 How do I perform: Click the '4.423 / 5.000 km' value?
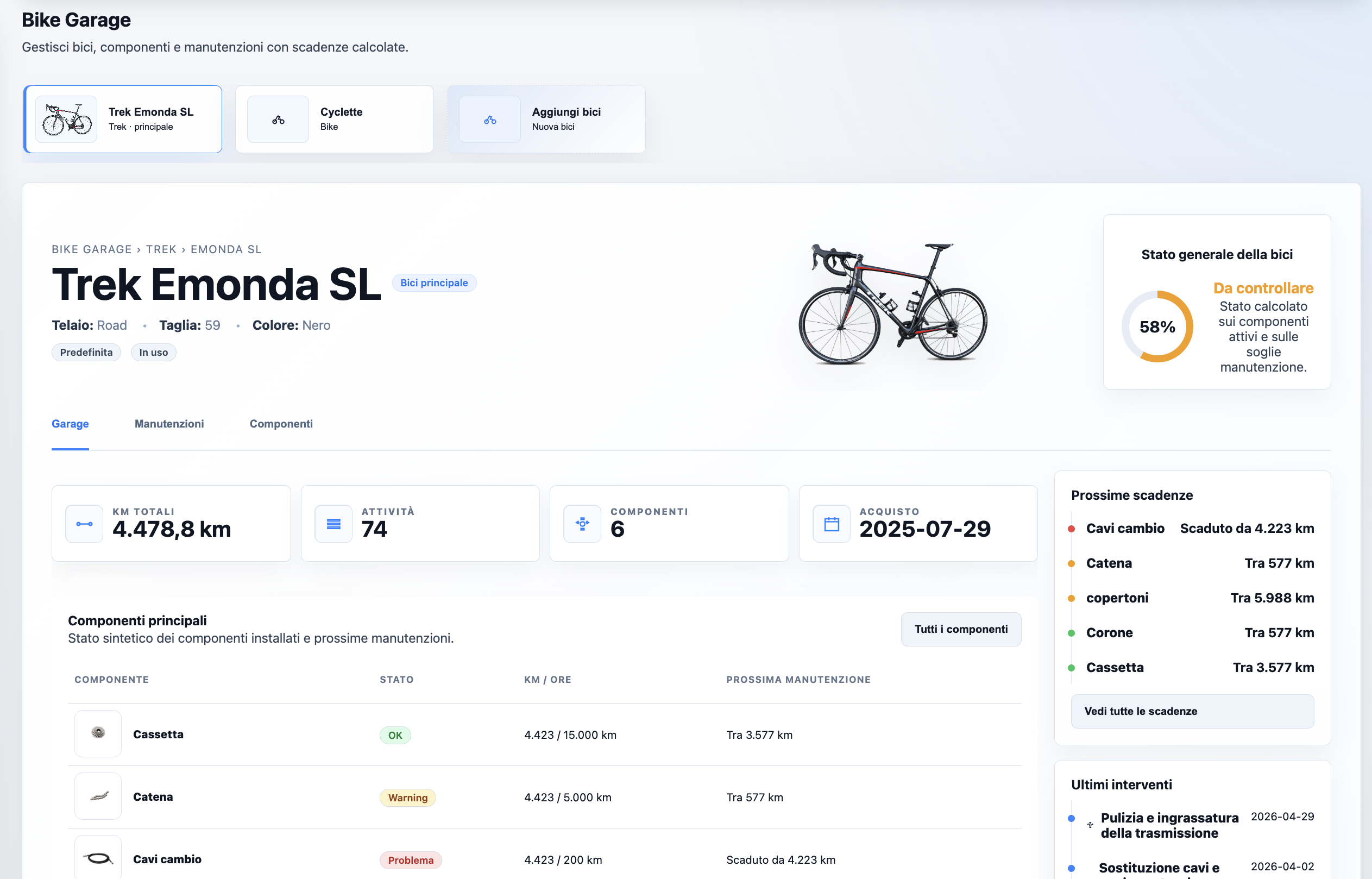pyautogui.click(x=568, y=798)
